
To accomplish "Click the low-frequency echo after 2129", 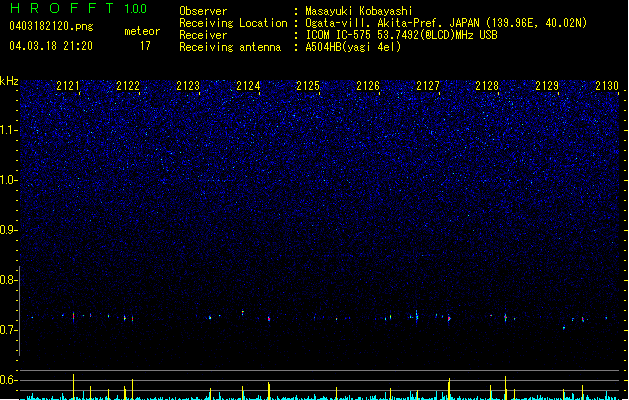I will [564, 328].
